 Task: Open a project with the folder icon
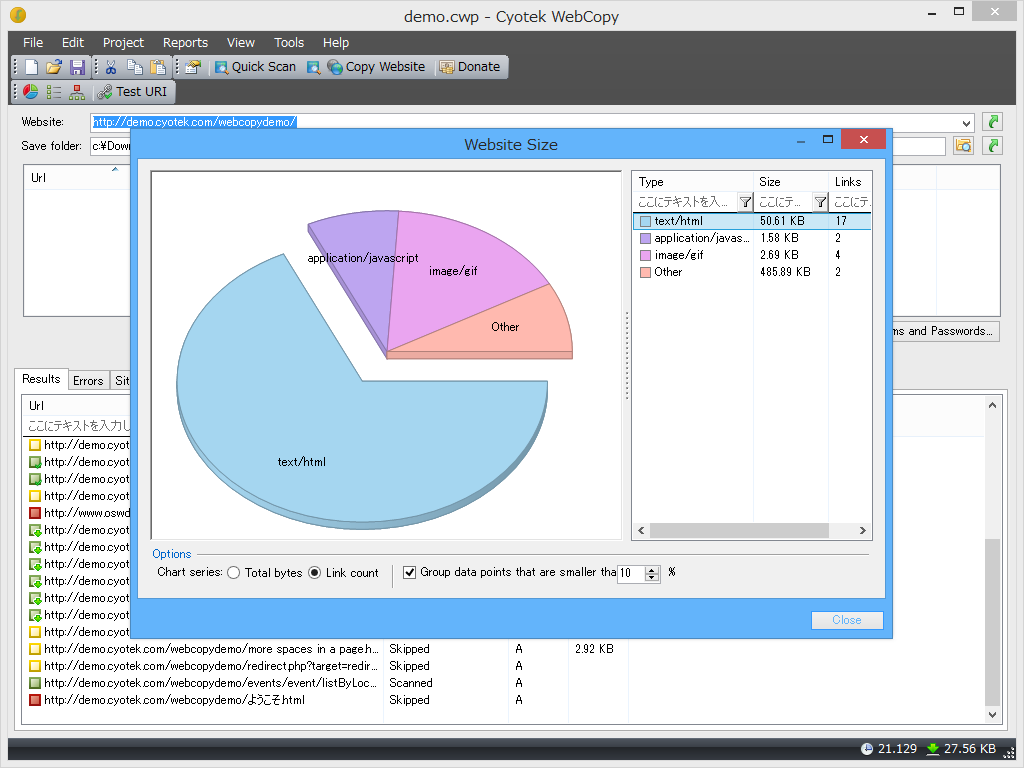pos(54,67)
